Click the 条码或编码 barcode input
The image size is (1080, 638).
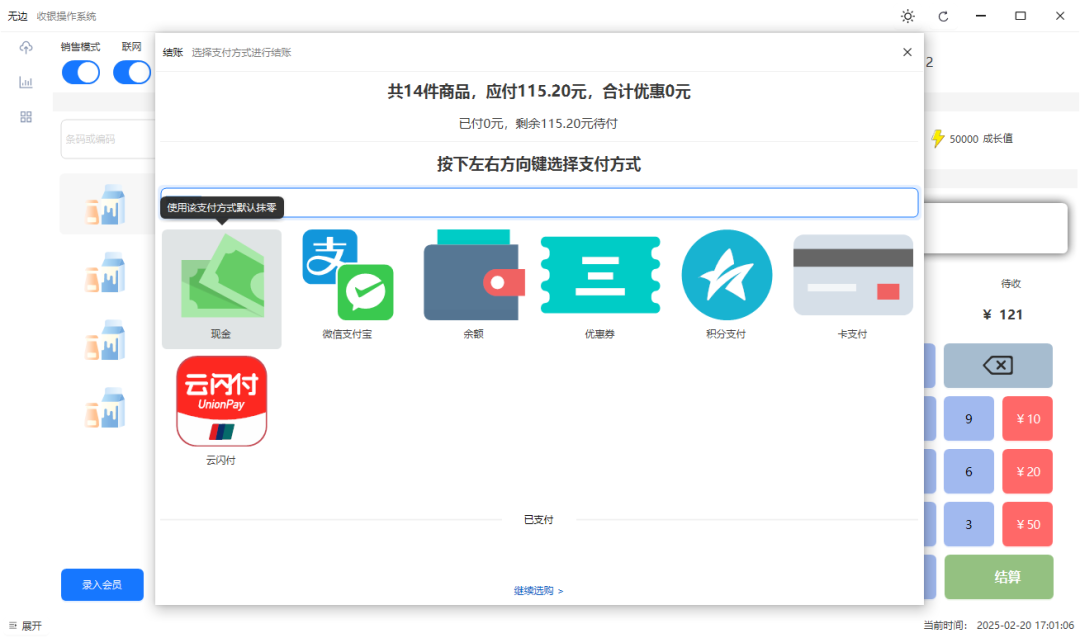[x=107, y=139]
